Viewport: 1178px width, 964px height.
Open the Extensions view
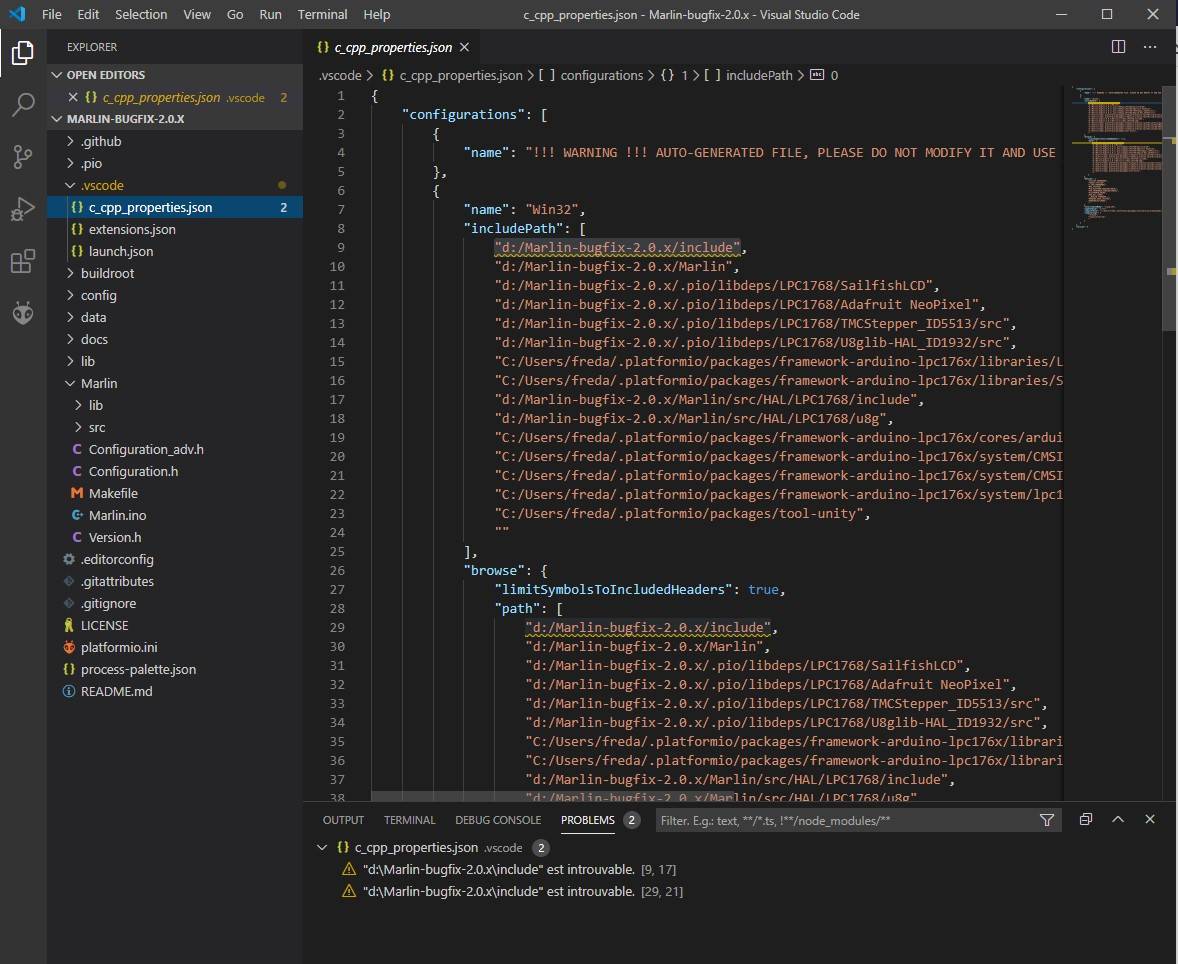click(x=22, y=262)
